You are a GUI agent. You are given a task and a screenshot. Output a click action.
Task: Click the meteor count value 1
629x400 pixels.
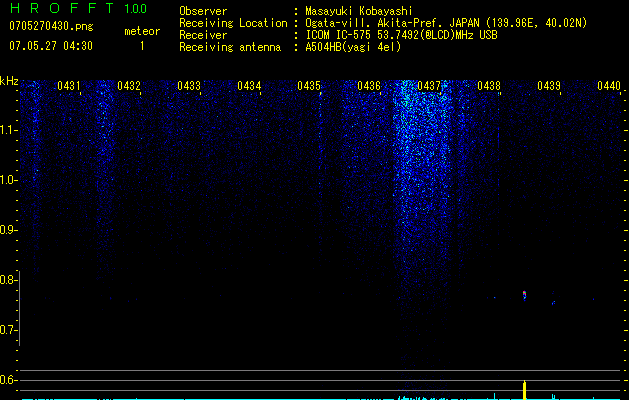click(142, 46)
